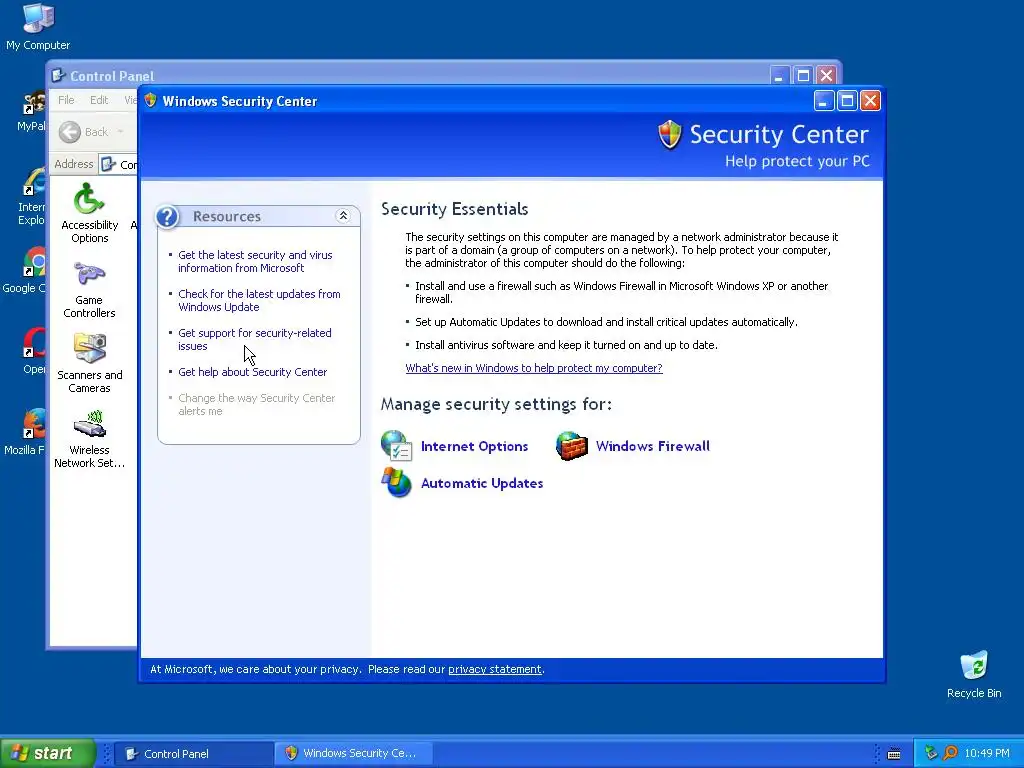
Task: Click the Automatic Updates label
Action: (482, 483)
